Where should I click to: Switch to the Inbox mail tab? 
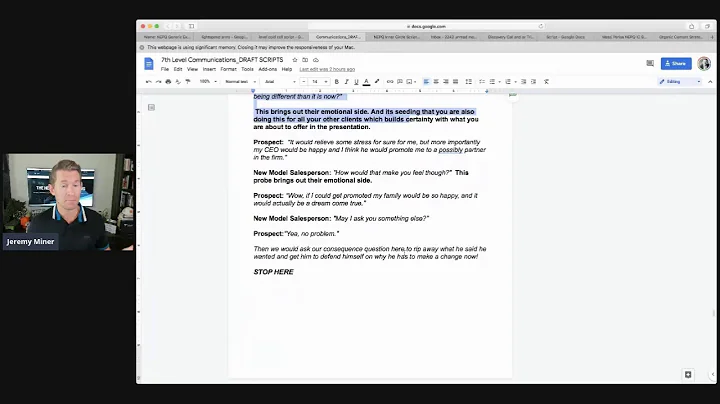point(453,37)
